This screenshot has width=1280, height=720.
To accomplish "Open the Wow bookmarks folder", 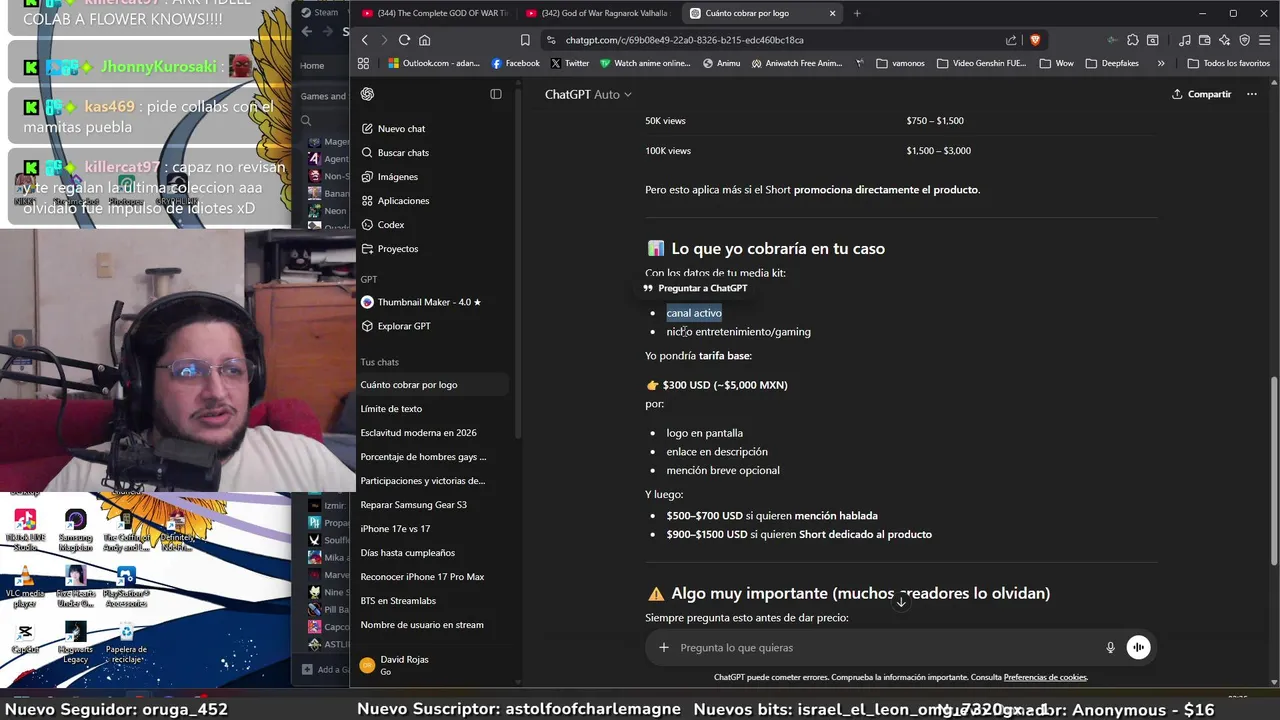I will click(x=1057, y=63).
